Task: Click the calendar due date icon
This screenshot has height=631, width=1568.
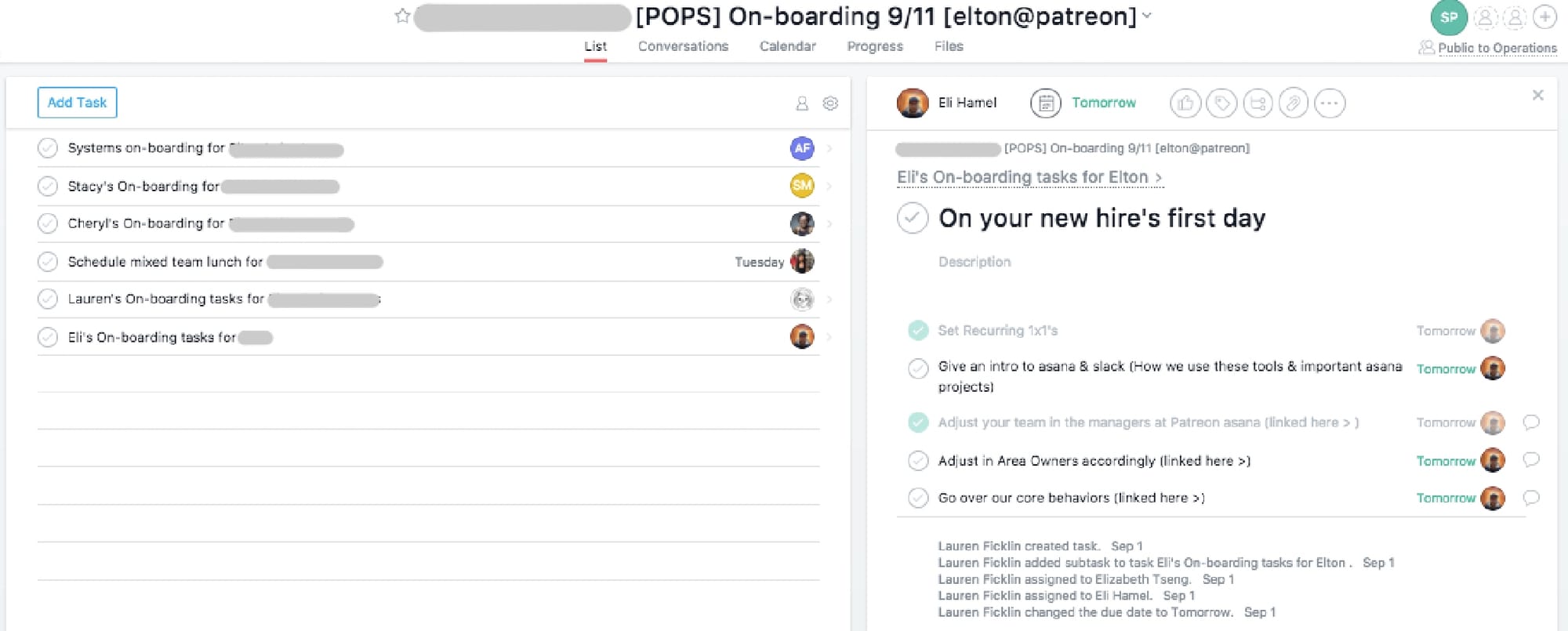Action: point(1045,103)
